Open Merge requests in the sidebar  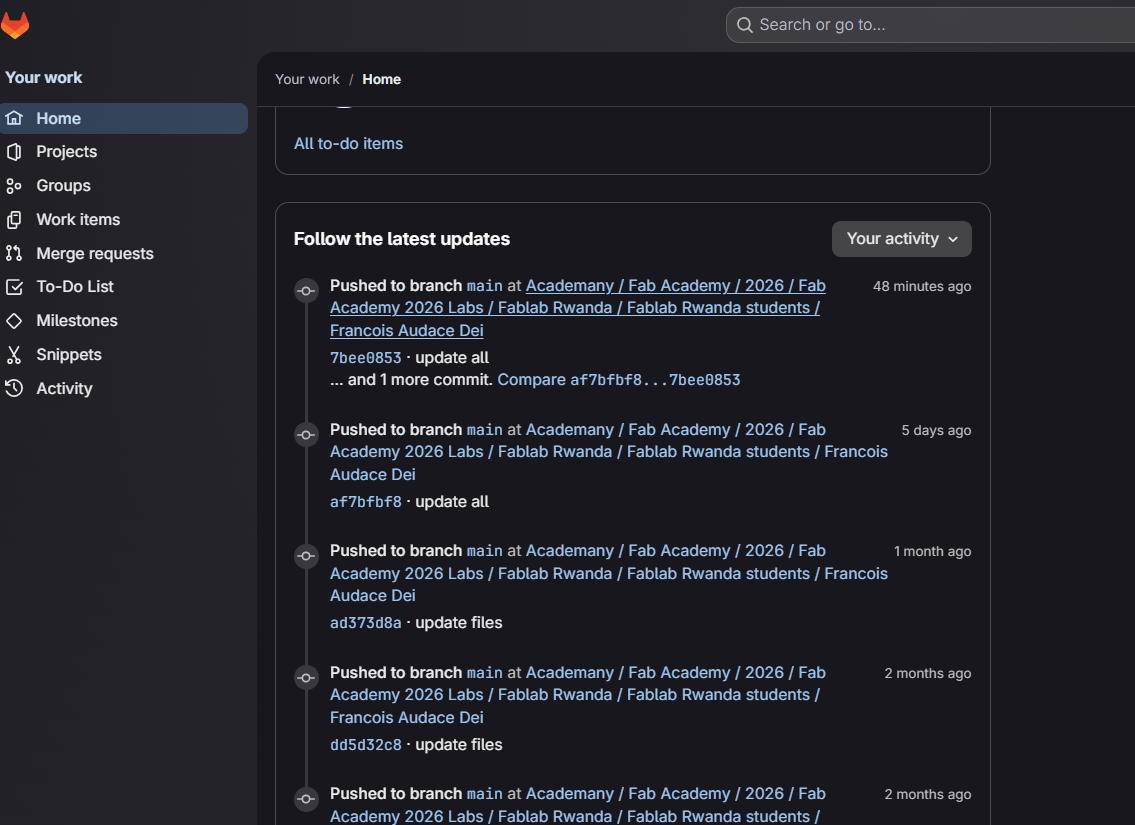124,253
